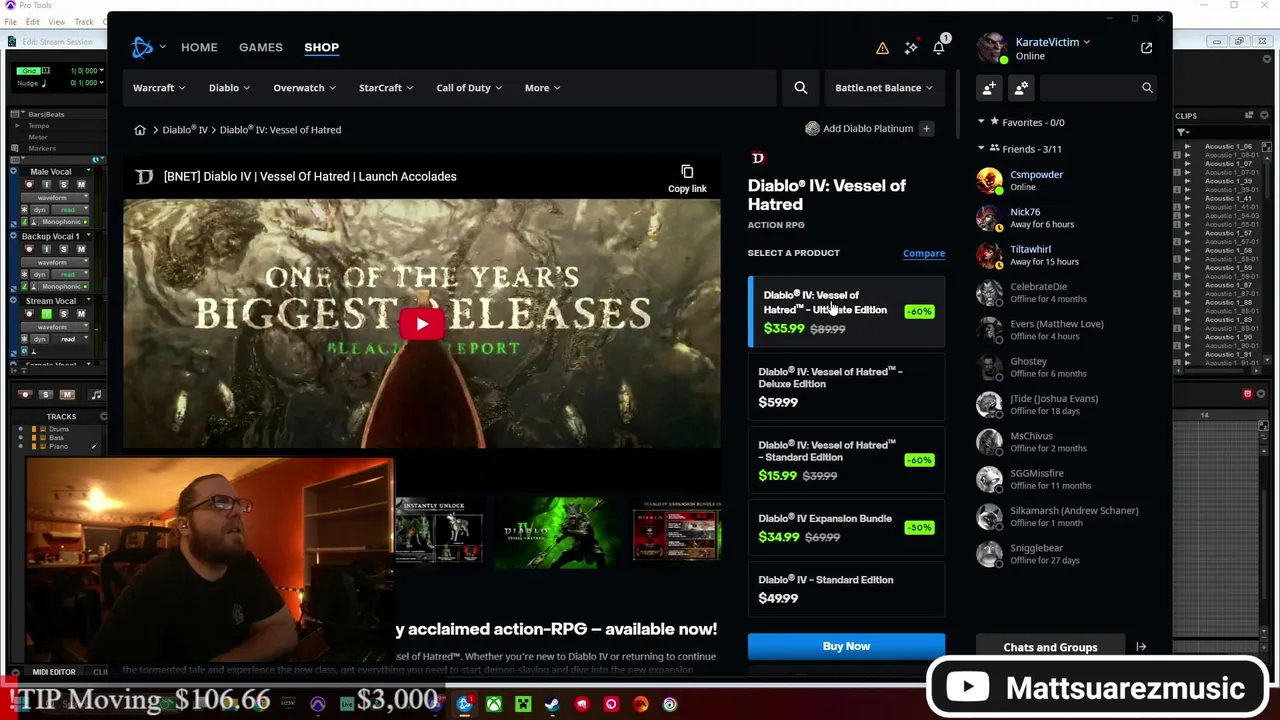Click the Compare link

point(924,253)
